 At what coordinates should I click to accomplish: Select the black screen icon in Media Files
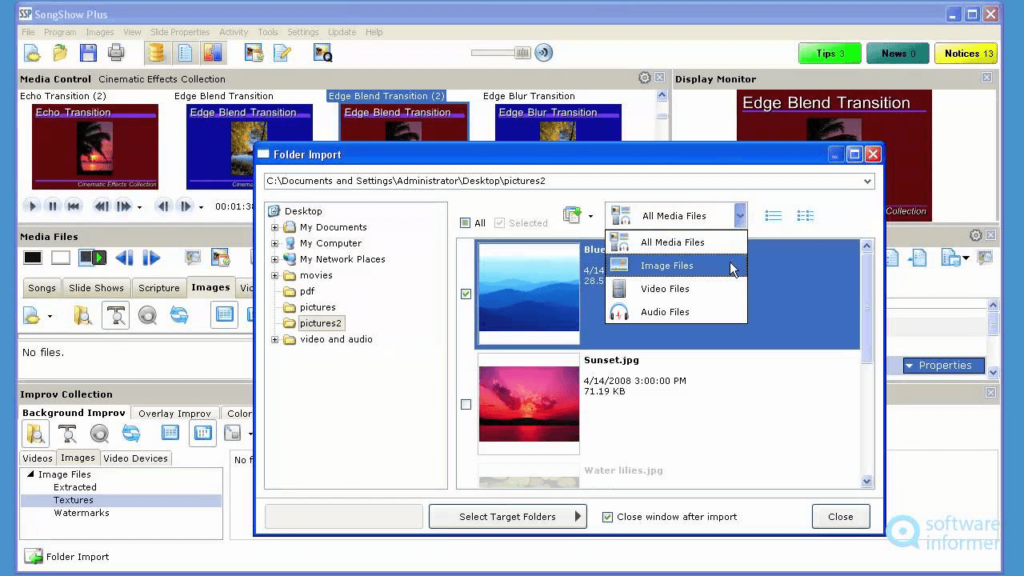point(33,258)
